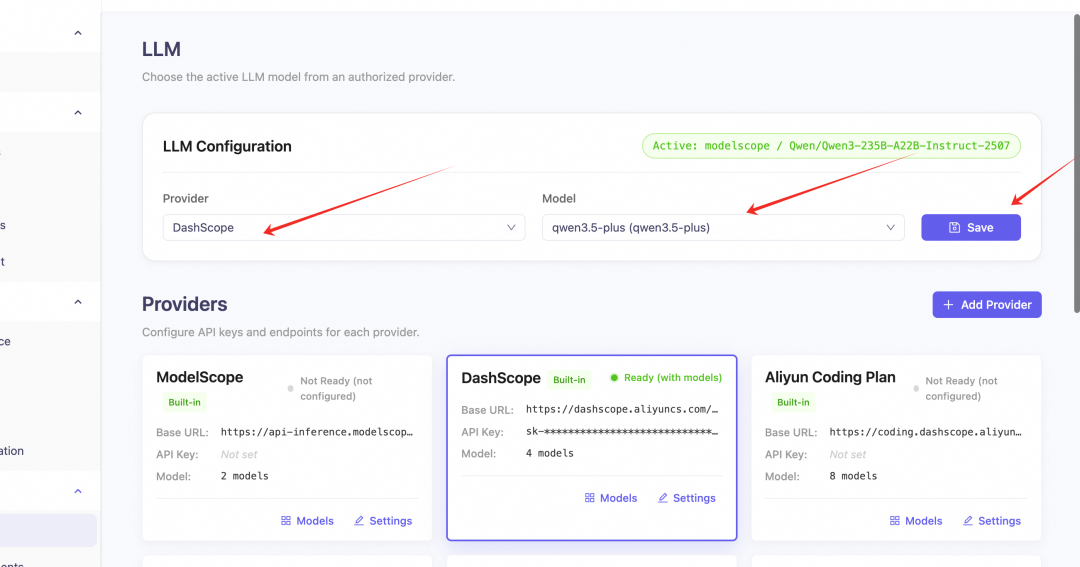Image resolution: width=1080 pixels, height=567 pixels.
Task: Click the highlighted sidebar menu item
Action: pos(48,530)
